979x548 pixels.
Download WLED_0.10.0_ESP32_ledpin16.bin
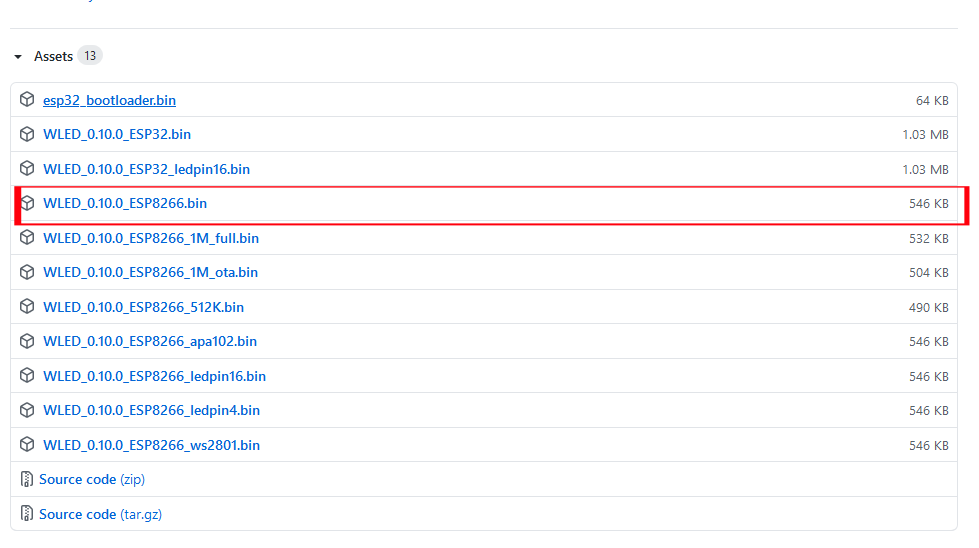(146, 169)
